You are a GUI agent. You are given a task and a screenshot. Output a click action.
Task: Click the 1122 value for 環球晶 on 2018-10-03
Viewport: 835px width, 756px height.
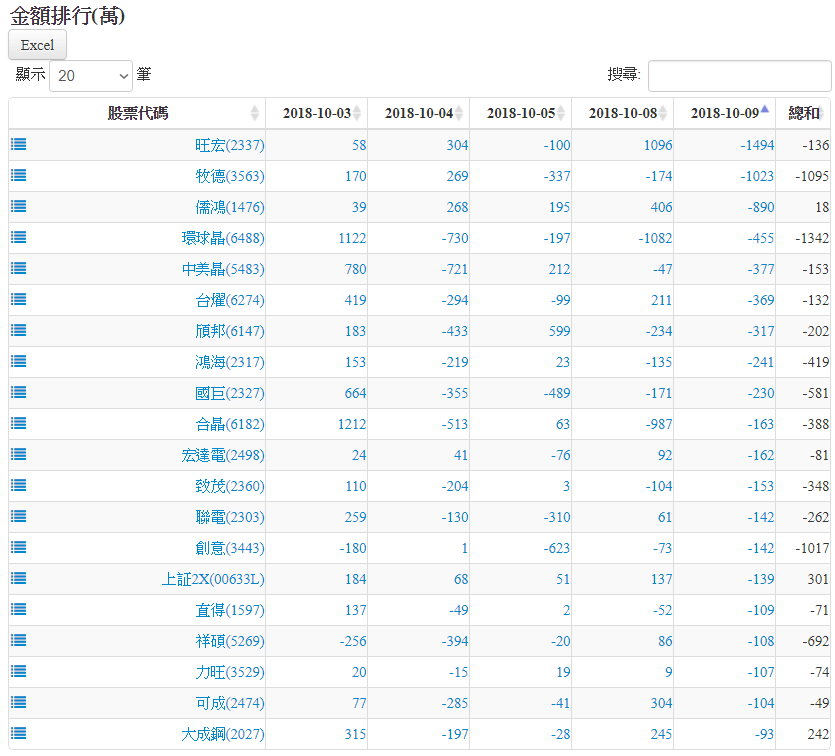352,238
